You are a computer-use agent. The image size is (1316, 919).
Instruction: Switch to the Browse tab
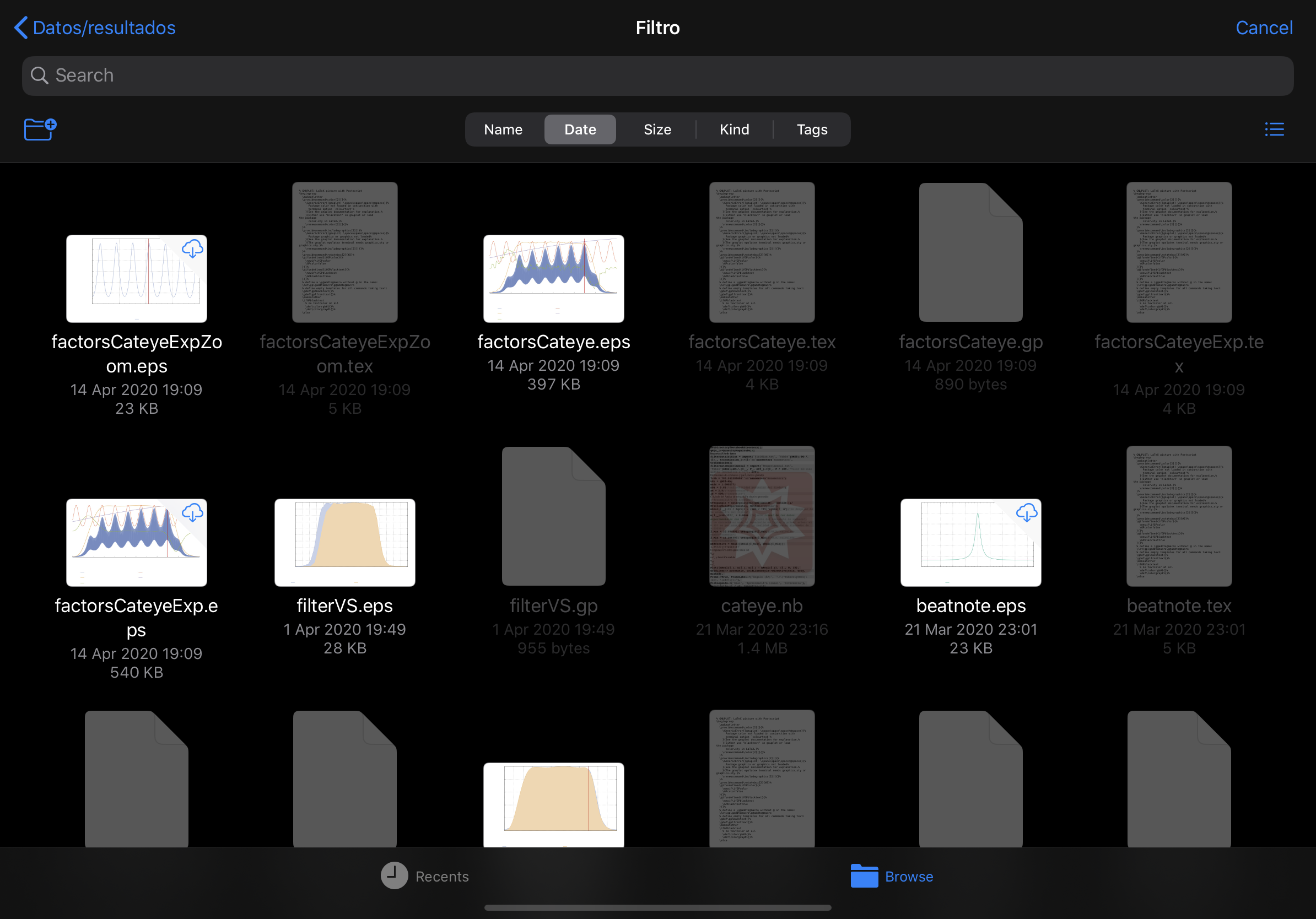pyautogui.click(x=892, y=876)
